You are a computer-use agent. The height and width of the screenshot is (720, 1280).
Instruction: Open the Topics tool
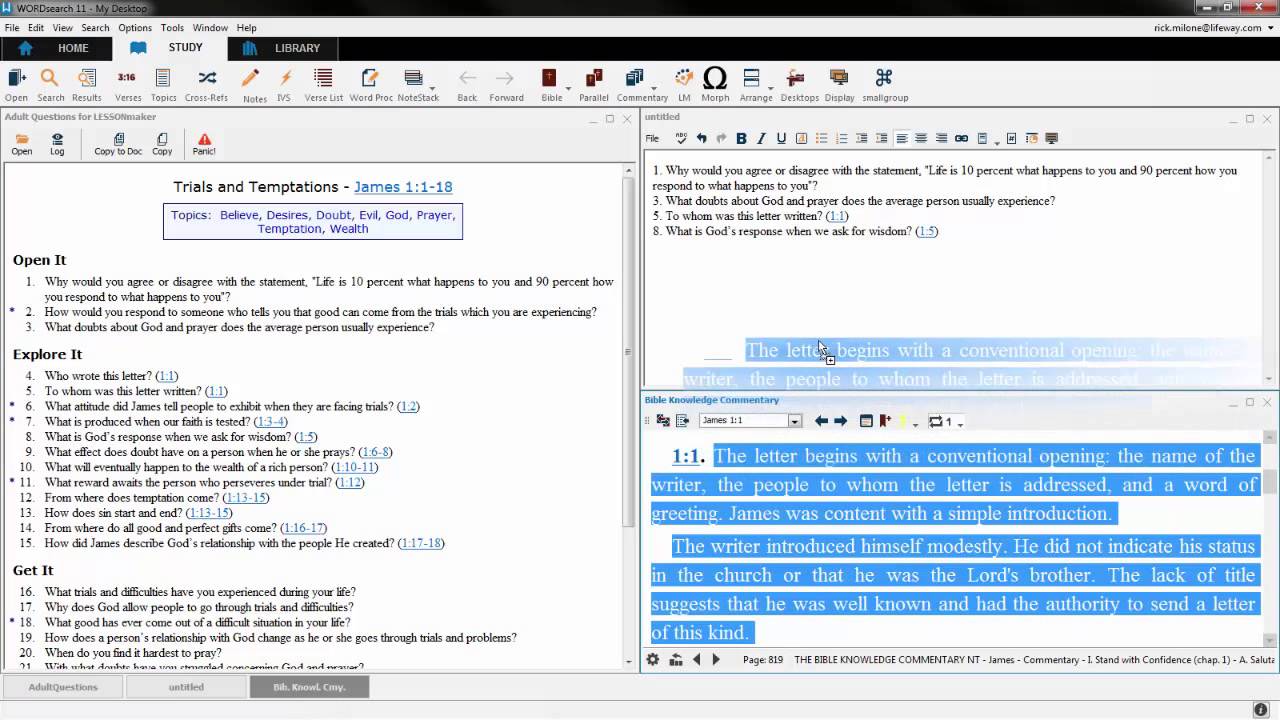pos(163,85)
